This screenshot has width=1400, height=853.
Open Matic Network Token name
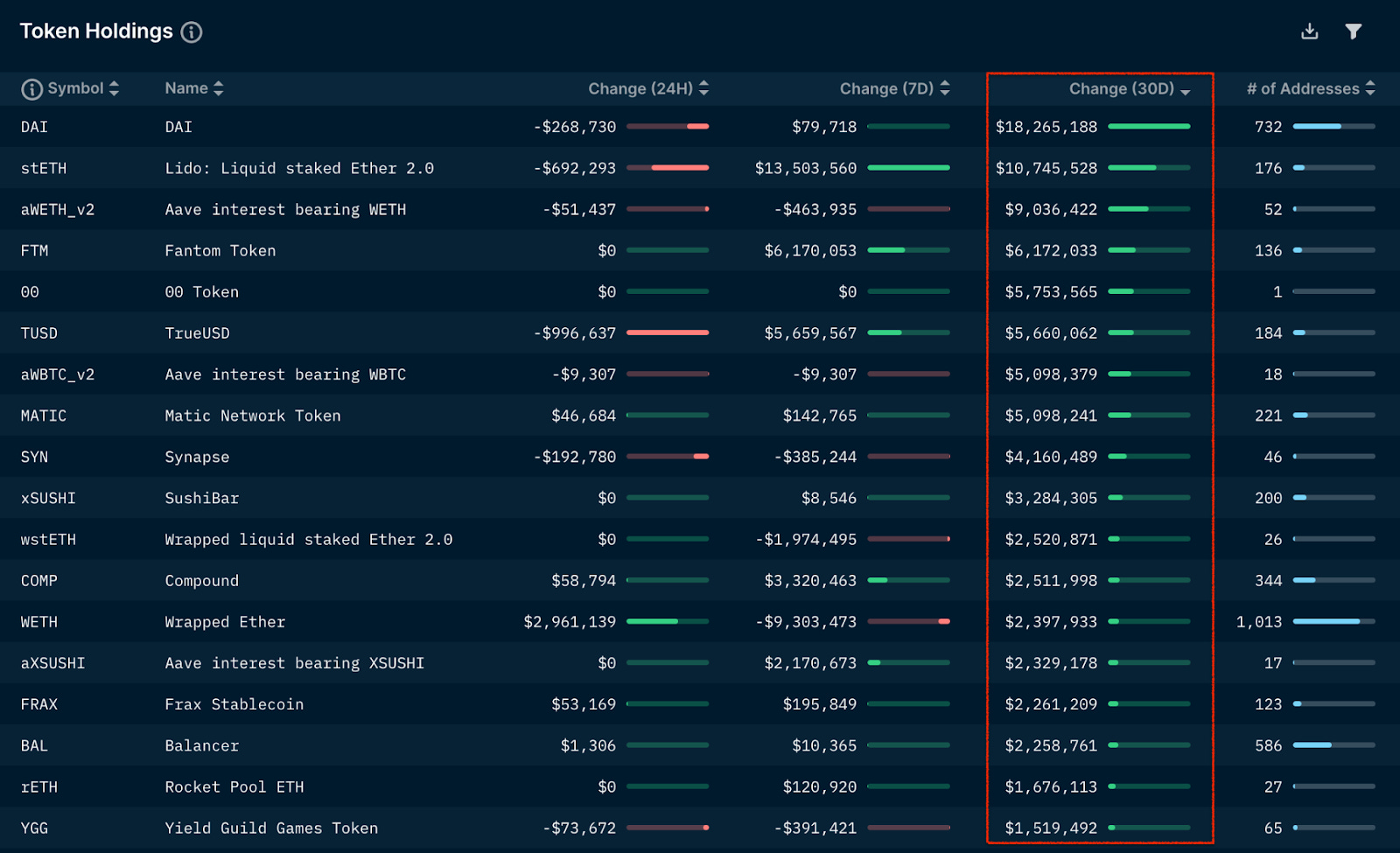tap(253, 415)
